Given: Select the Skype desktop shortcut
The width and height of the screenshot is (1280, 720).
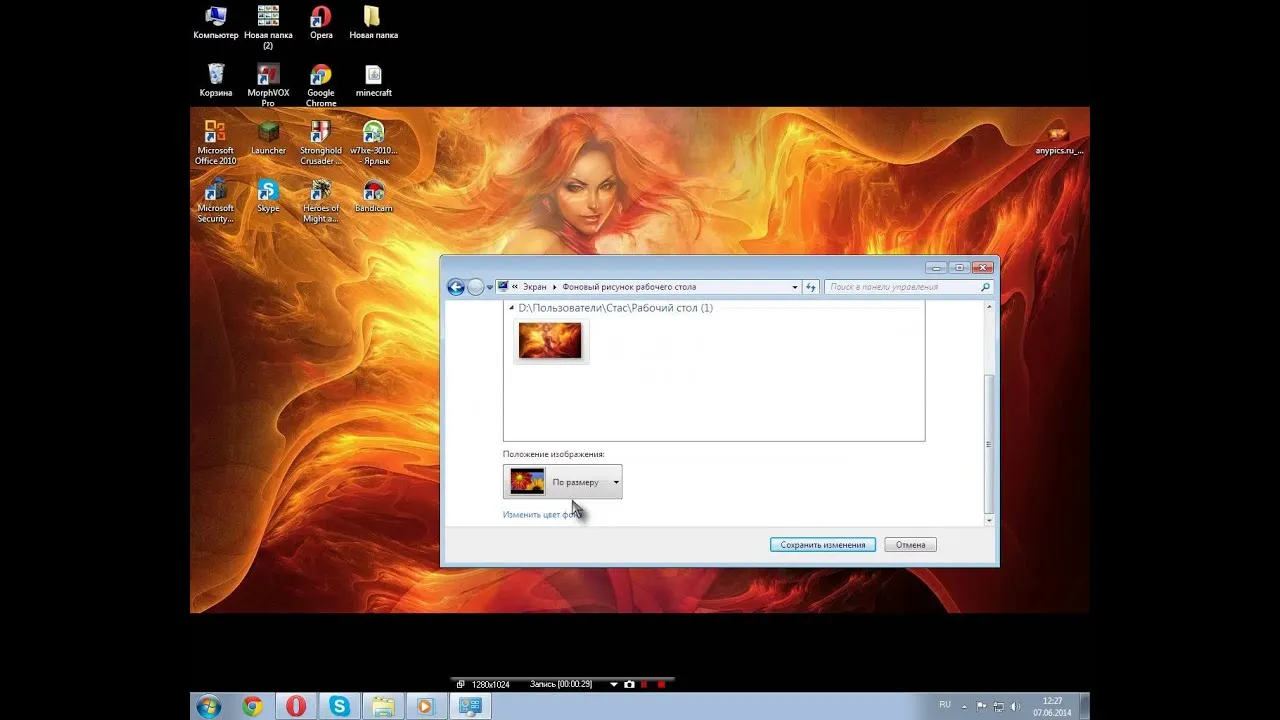Looking at the screenshot, I should pos(268,196).
